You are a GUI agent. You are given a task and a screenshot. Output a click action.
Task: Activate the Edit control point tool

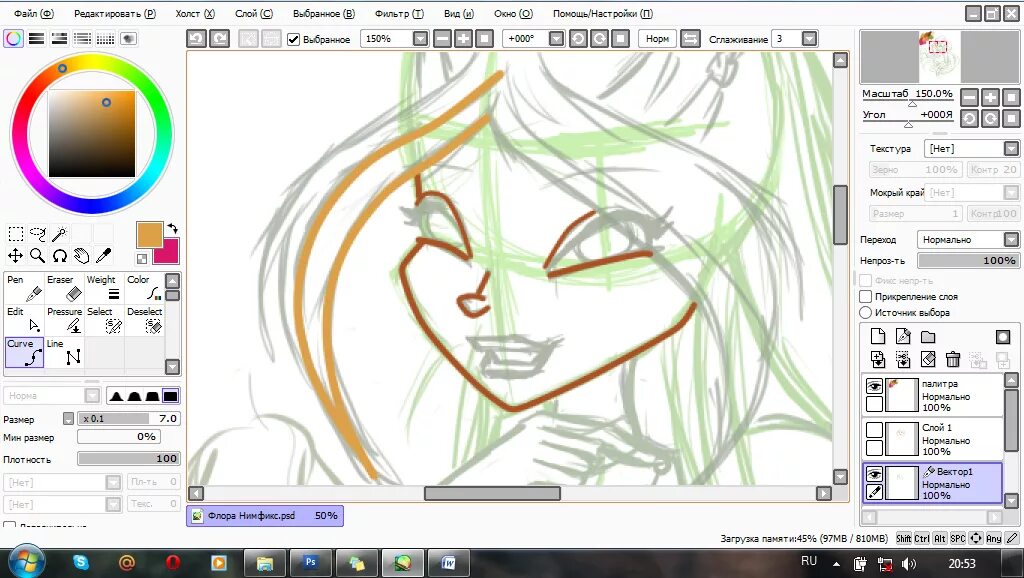point(24,320)
